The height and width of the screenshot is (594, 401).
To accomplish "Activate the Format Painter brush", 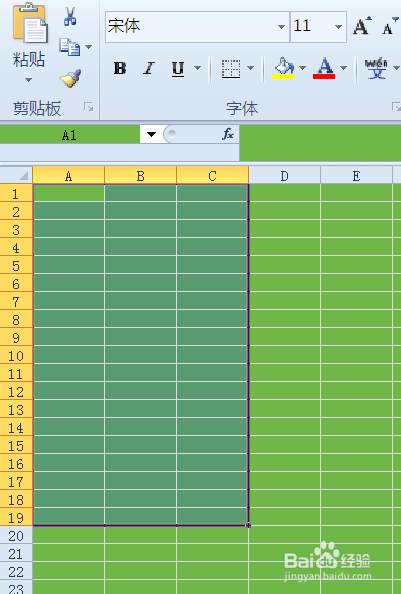I will [x=70, y=78].
